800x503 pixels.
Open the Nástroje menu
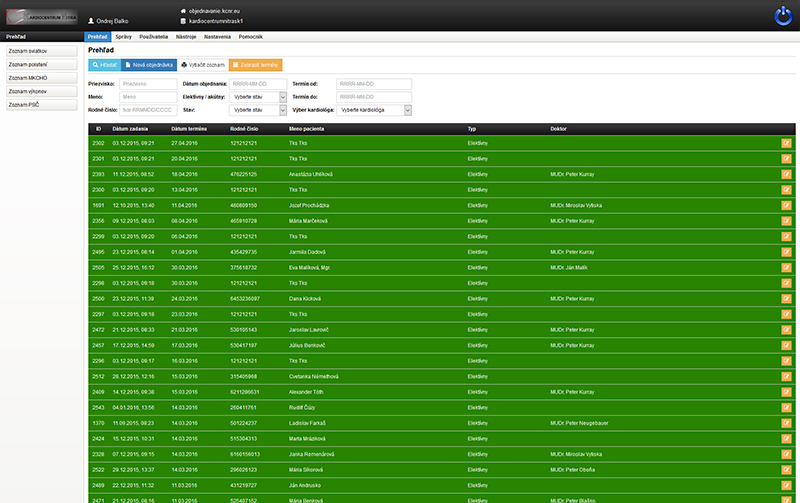[x=186, y=37]
